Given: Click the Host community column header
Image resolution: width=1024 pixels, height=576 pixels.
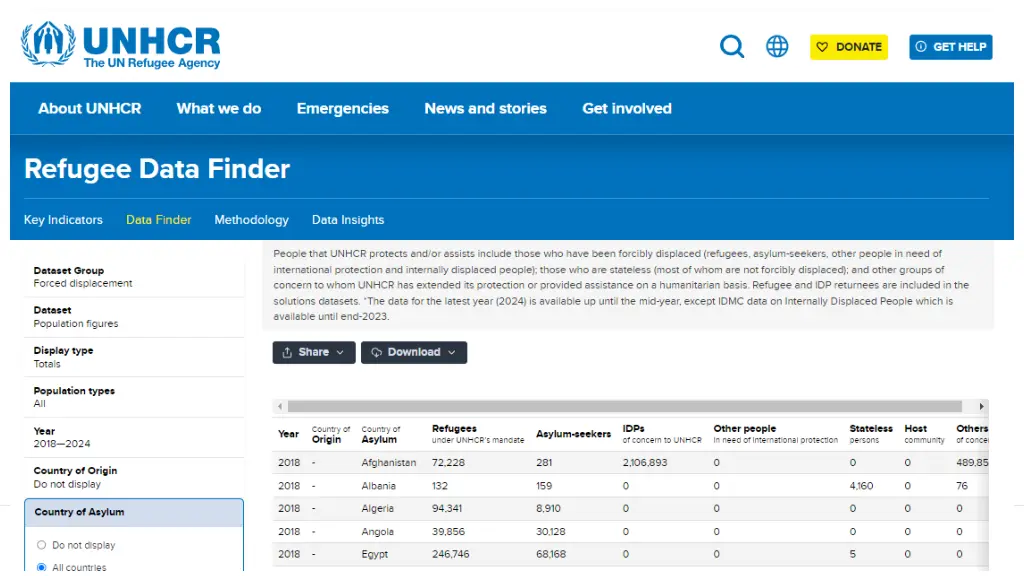Looking at the screenshot, I should [924, 434].
